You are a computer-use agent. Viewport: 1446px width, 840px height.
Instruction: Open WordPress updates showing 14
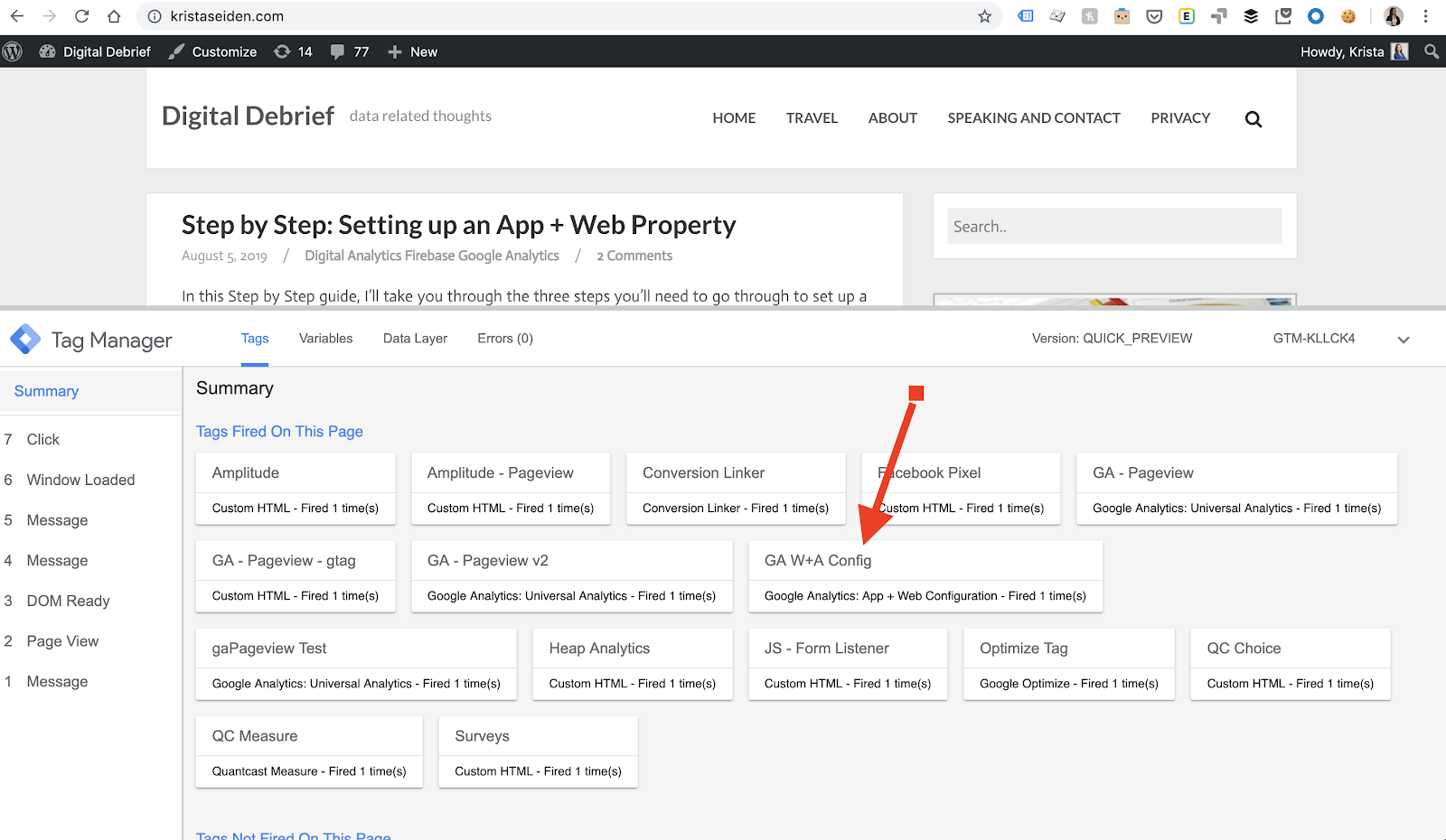[293, 51]
